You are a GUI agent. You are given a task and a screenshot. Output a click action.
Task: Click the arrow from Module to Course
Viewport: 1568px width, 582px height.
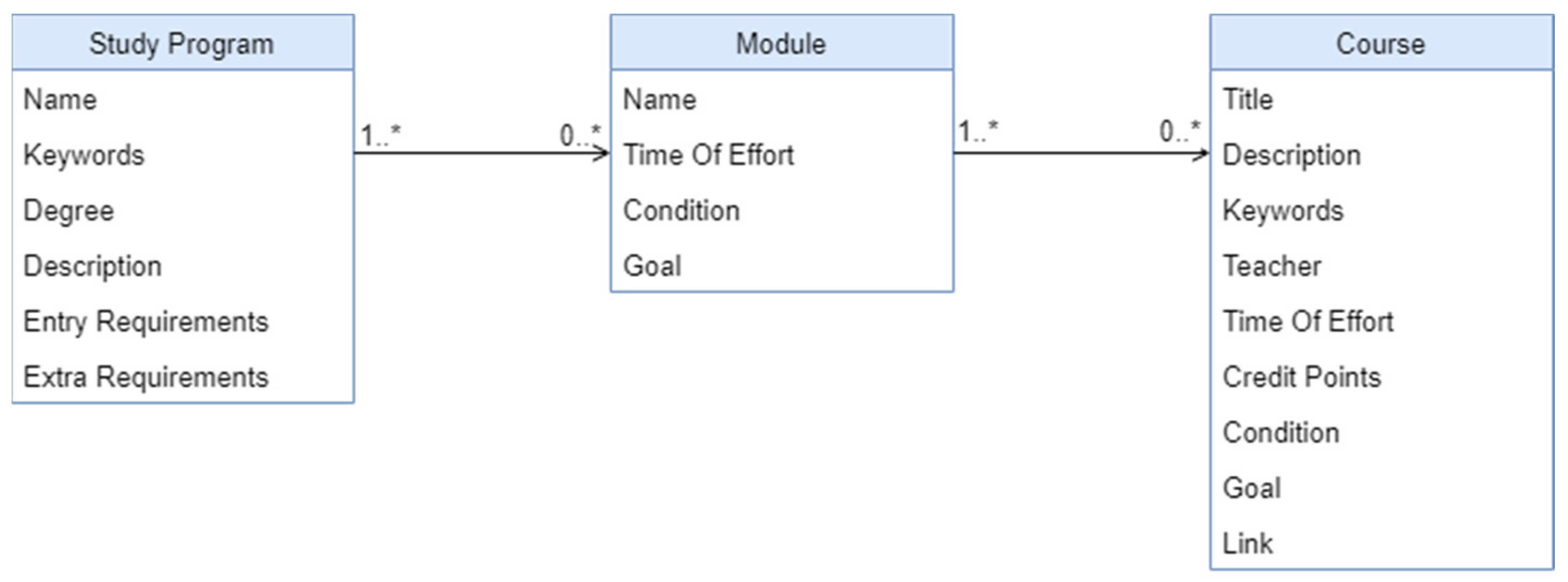point(1081,153)
